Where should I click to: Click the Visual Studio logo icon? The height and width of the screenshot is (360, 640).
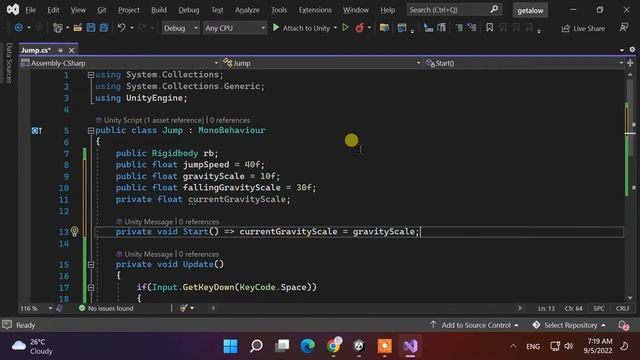click(x=13, y=9)
